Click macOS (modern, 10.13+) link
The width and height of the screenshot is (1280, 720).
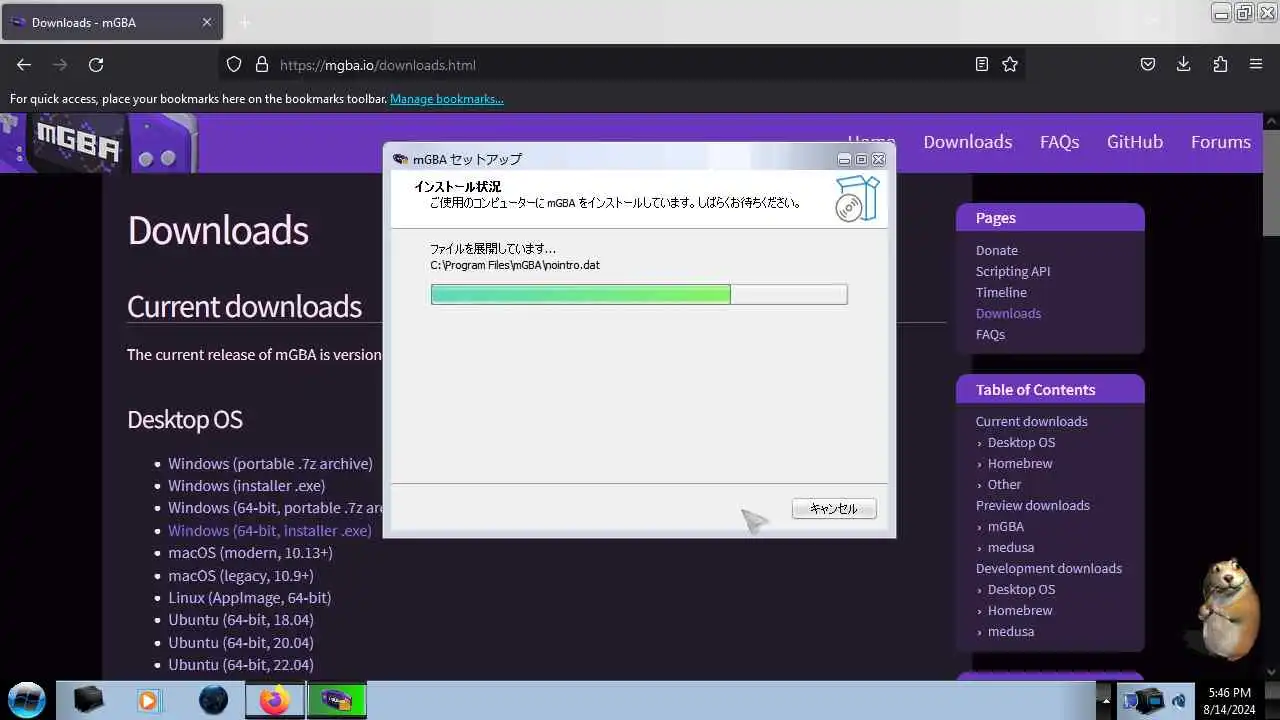250,552
